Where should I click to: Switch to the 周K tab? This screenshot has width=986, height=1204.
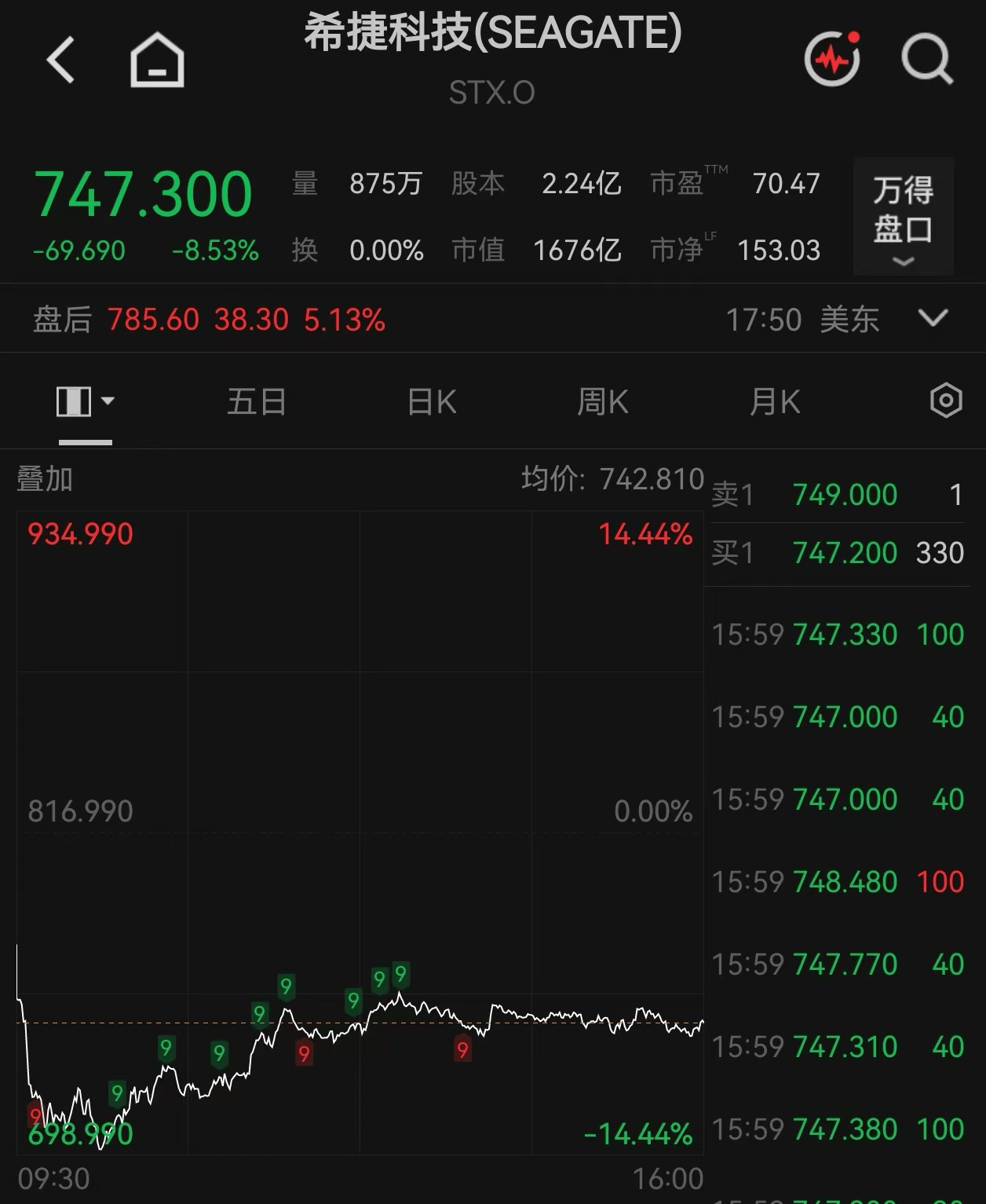(602, 402)
